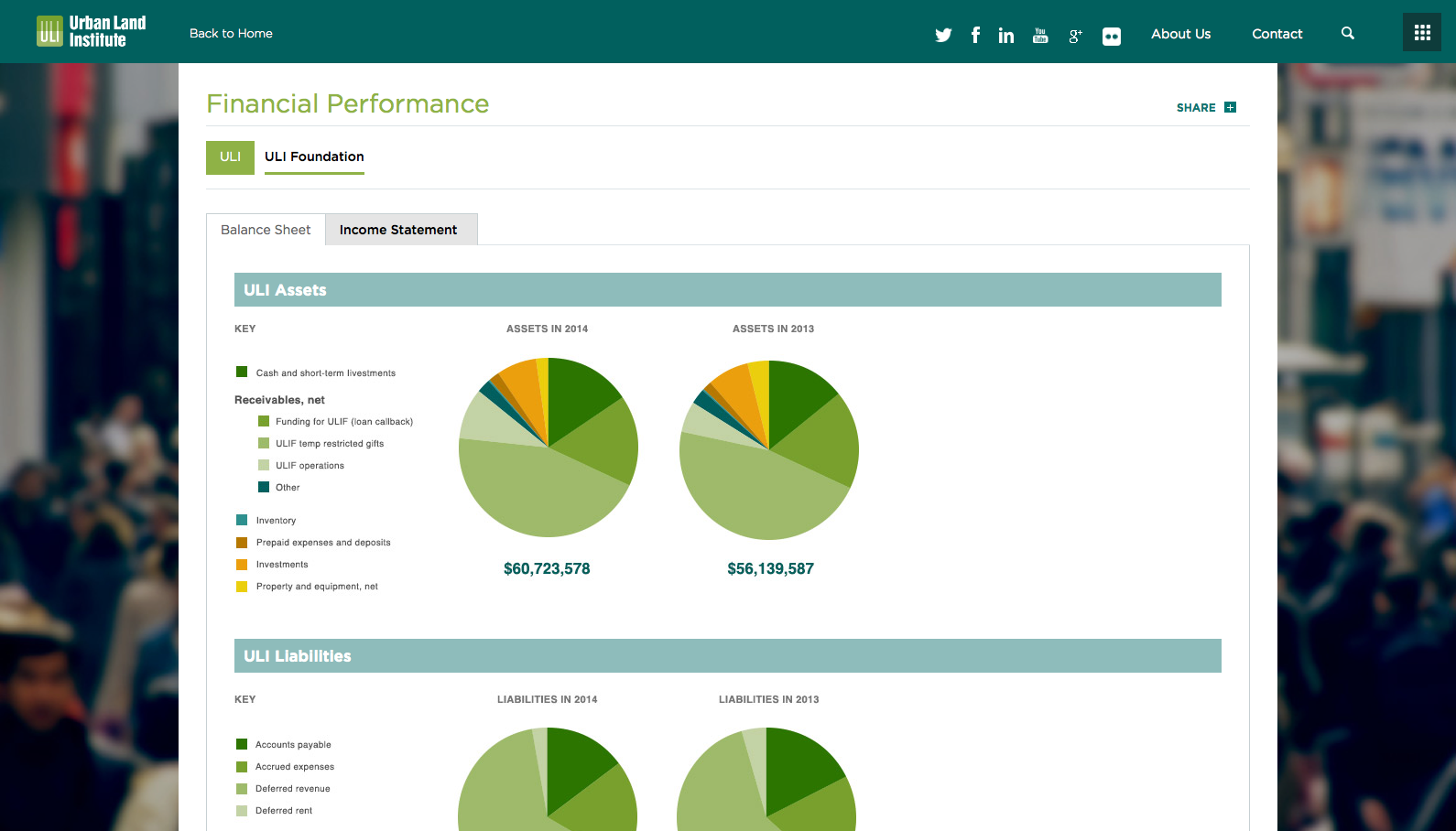
Task: Click the Financial Performance heading
Action: [348, 103]
